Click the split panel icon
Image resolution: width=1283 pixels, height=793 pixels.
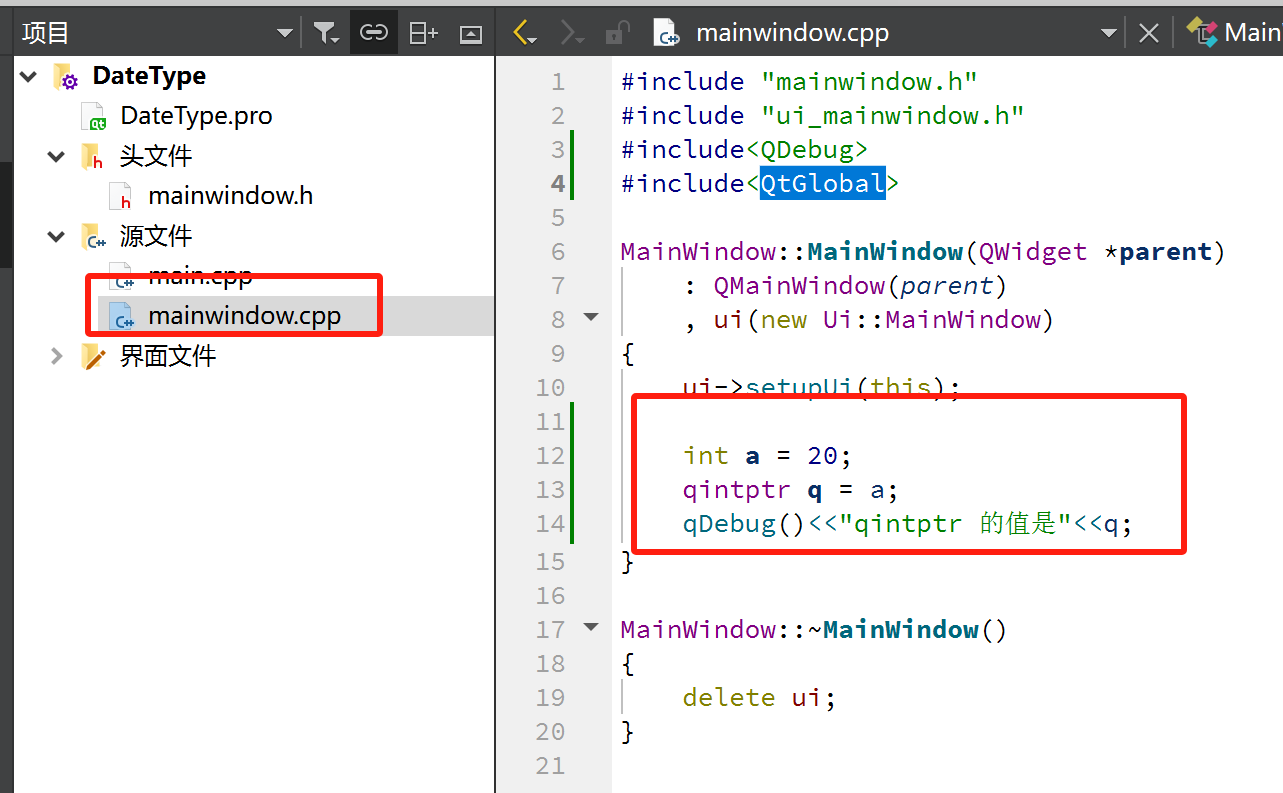coord(424,33)
